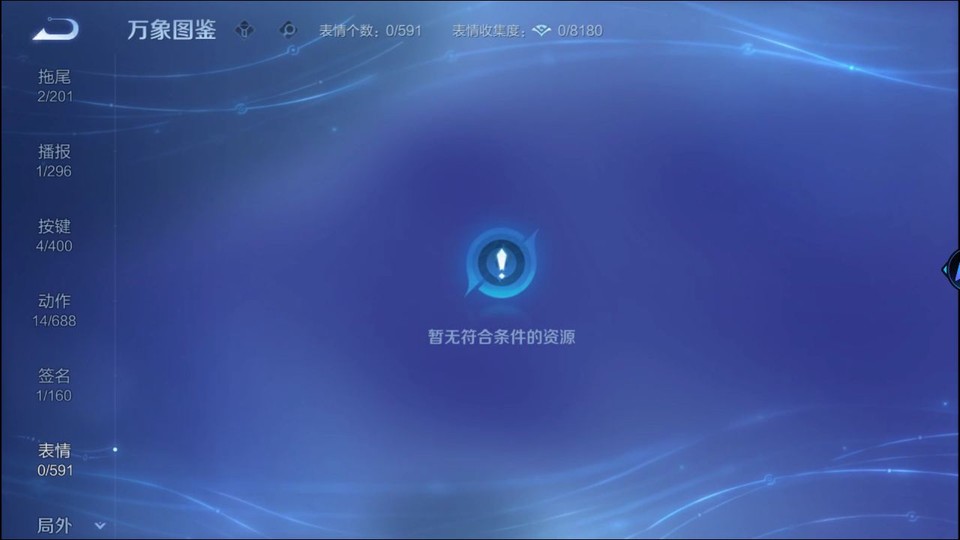Open the search magnifier icon in header
This screenshot has width=960, height=540.
[288, 29]
